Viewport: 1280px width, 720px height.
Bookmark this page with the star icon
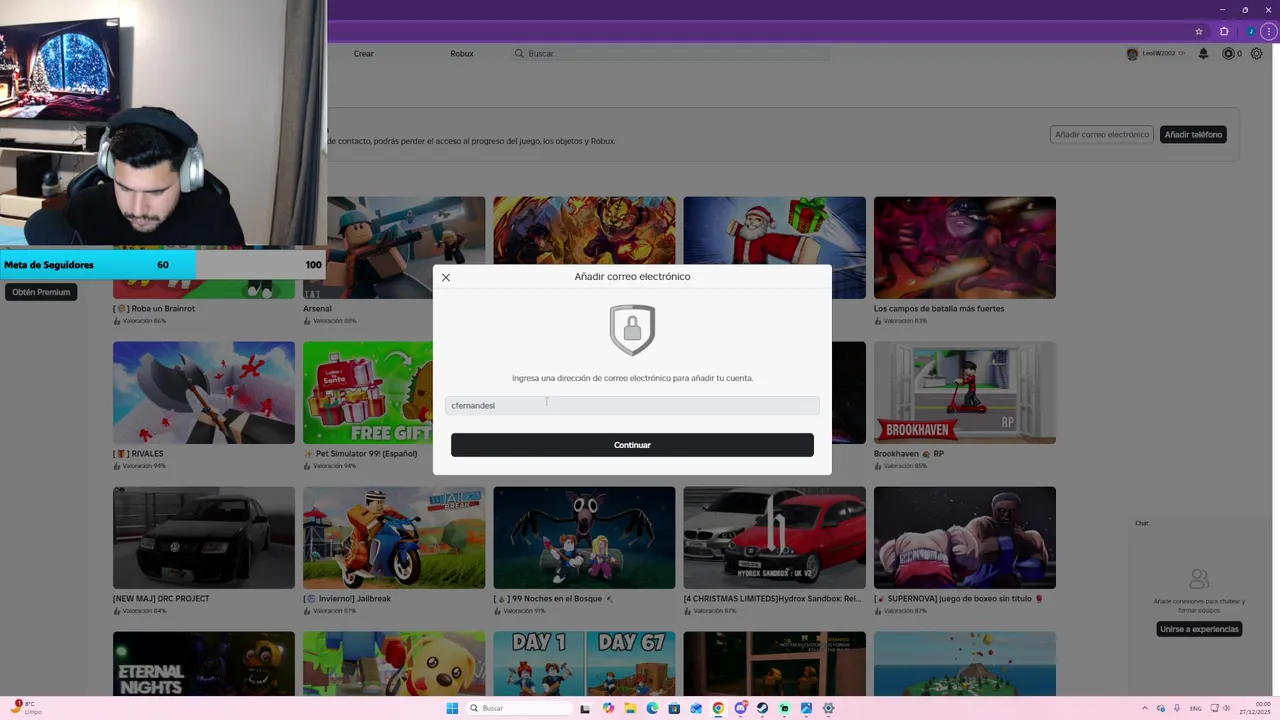point(1199,31)
